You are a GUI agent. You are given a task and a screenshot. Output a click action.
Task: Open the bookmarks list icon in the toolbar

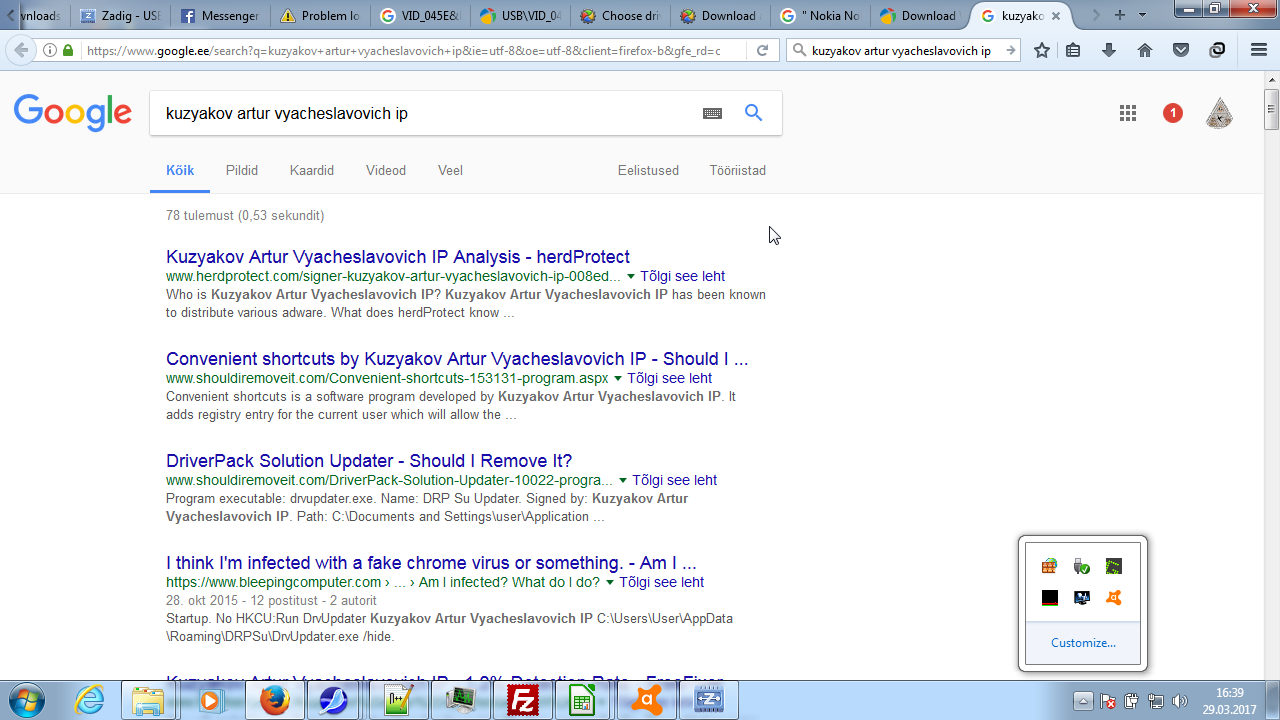tap(1073, 50)
